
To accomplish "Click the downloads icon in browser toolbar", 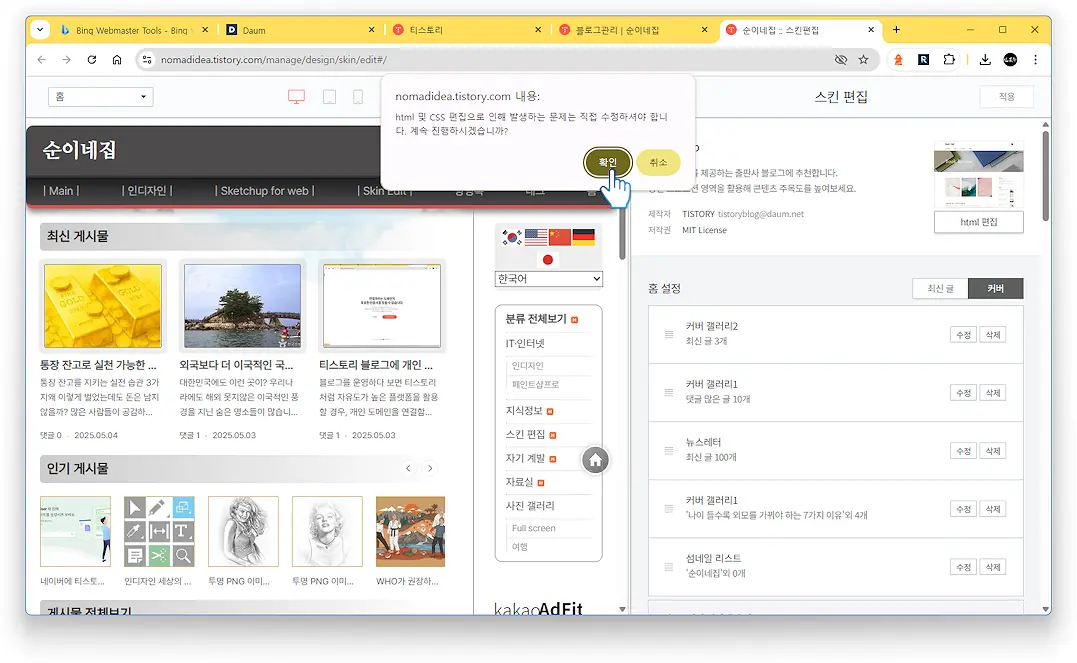I will pyautogui.click(x=984, y=59).
